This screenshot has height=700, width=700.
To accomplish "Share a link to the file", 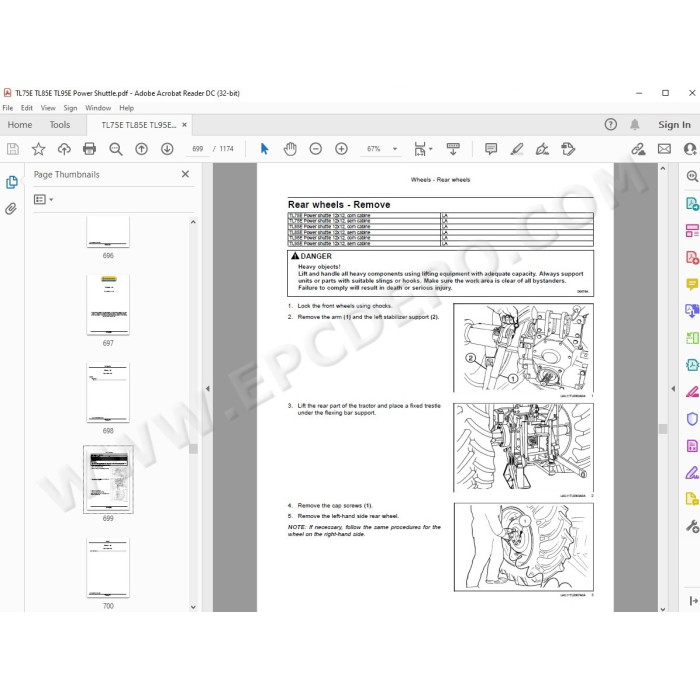I will click(638, 149).
